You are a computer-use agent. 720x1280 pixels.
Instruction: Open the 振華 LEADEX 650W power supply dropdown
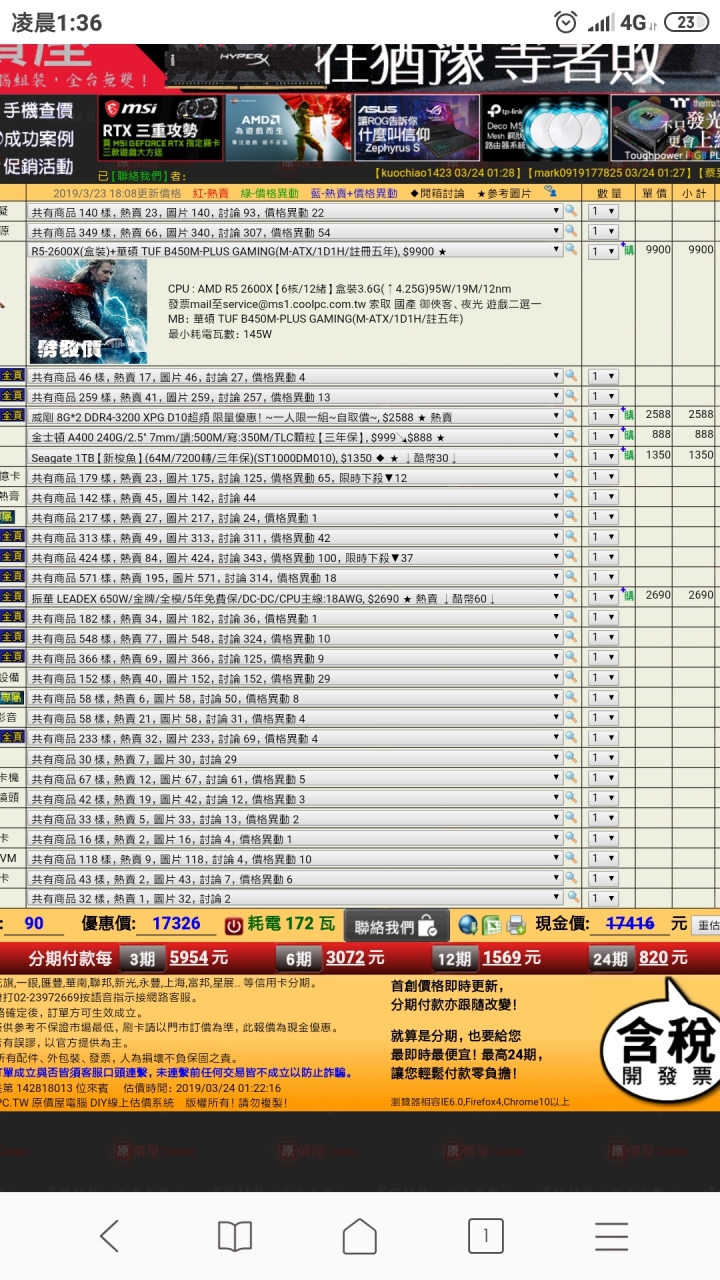[296, 598]
